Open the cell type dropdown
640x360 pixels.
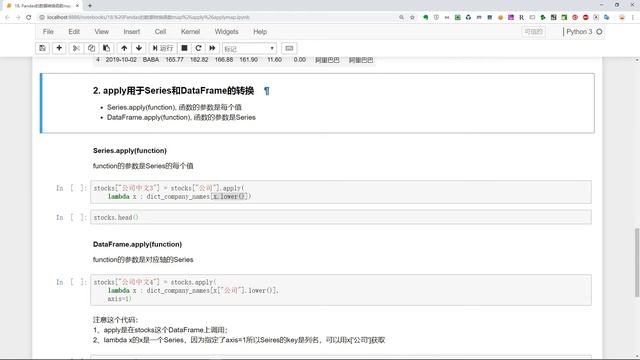click(249, 49)
